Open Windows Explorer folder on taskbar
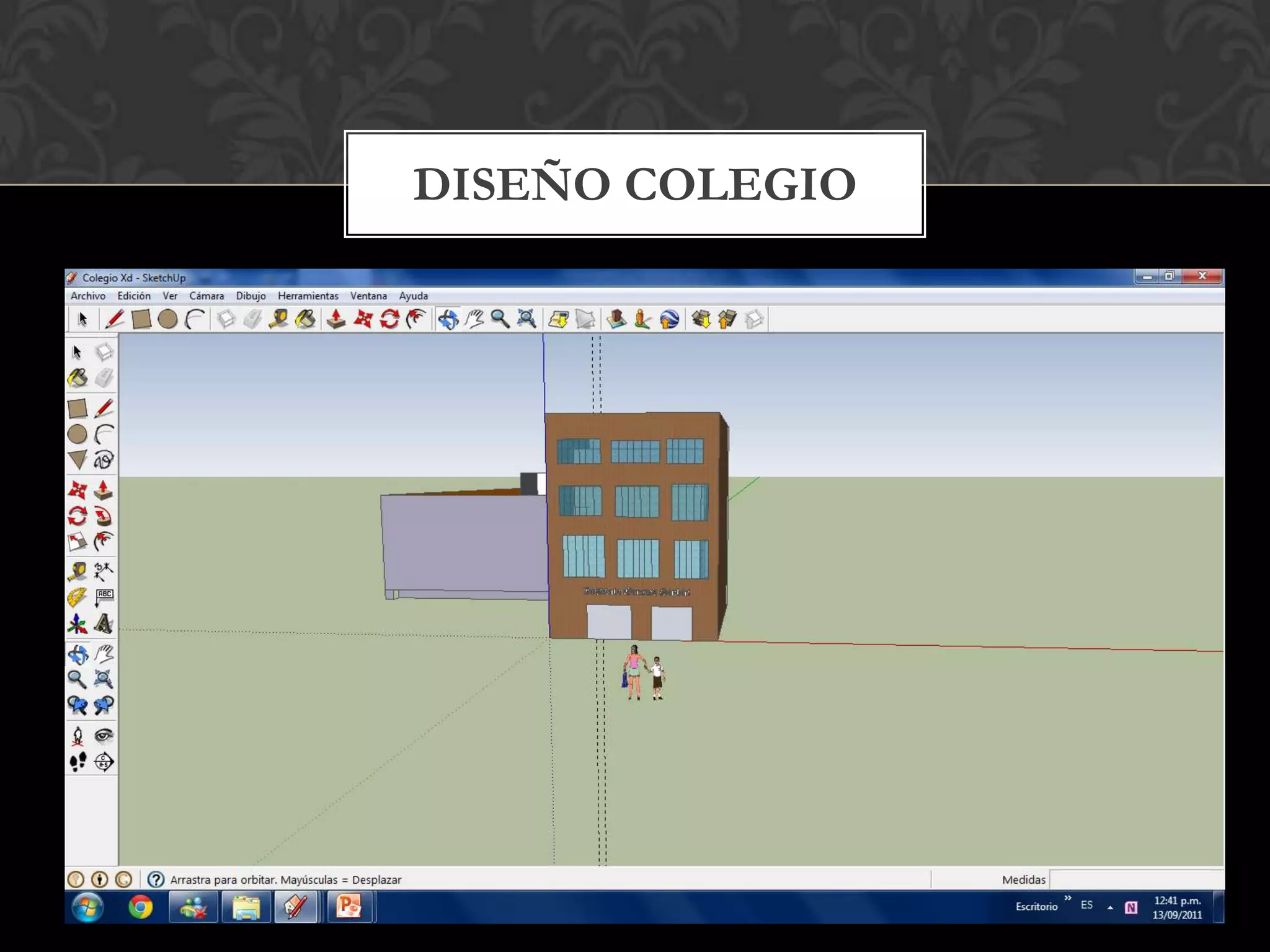 tap(246, 907)
